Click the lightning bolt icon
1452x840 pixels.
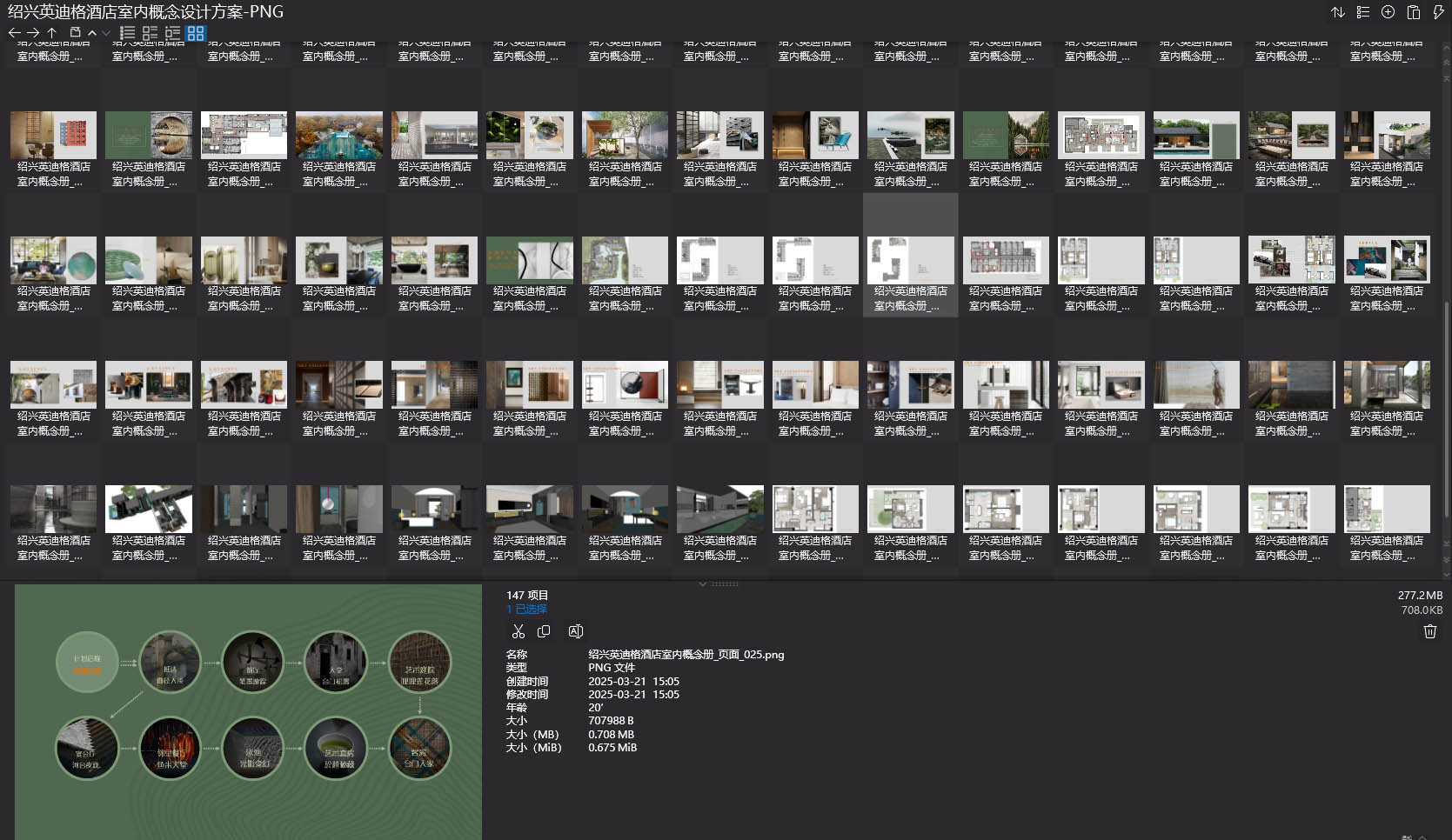pyautogui.click(x=1438, y=12)
